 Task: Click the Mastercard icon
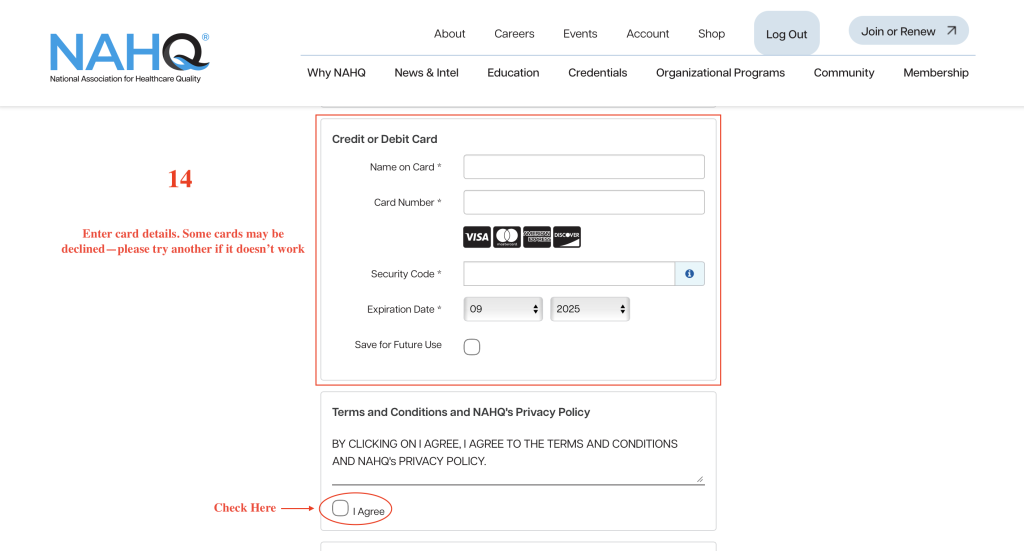[507, 237]
